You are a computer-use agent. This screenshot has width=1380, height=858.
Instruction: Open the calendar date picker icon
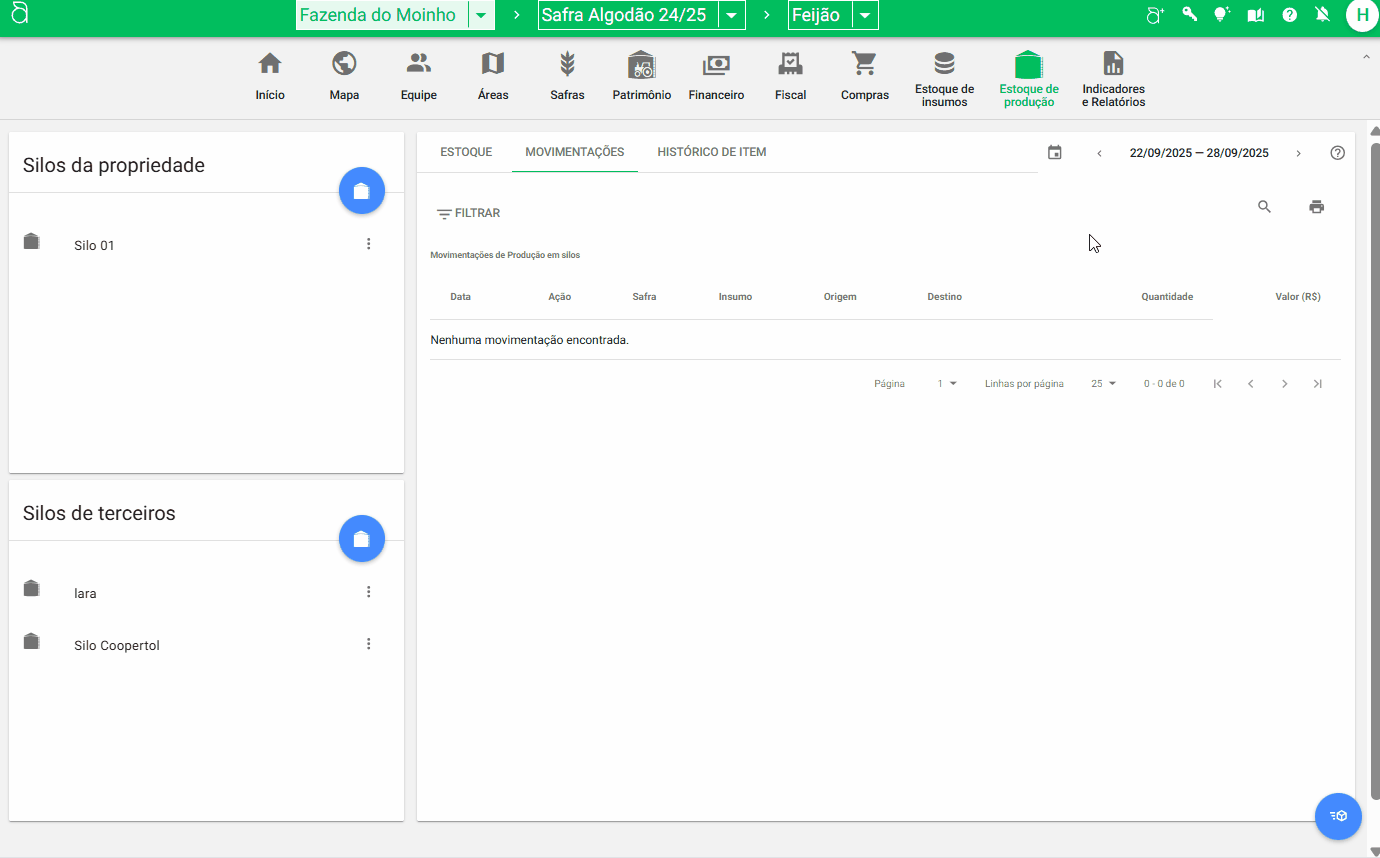[x=1054, y=153]
